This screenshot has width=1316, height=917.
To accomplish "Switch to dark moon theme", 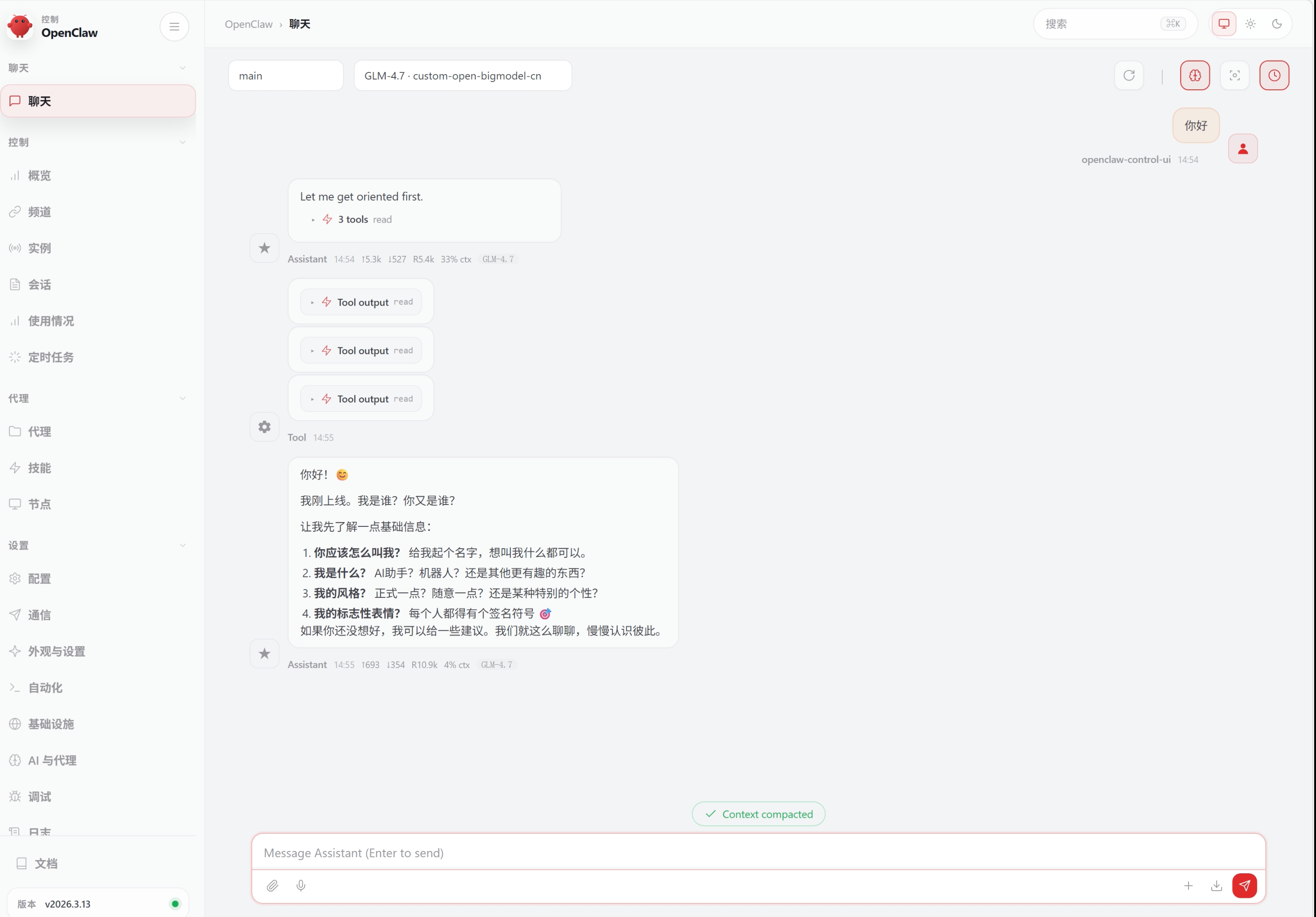I will 1276,24.
